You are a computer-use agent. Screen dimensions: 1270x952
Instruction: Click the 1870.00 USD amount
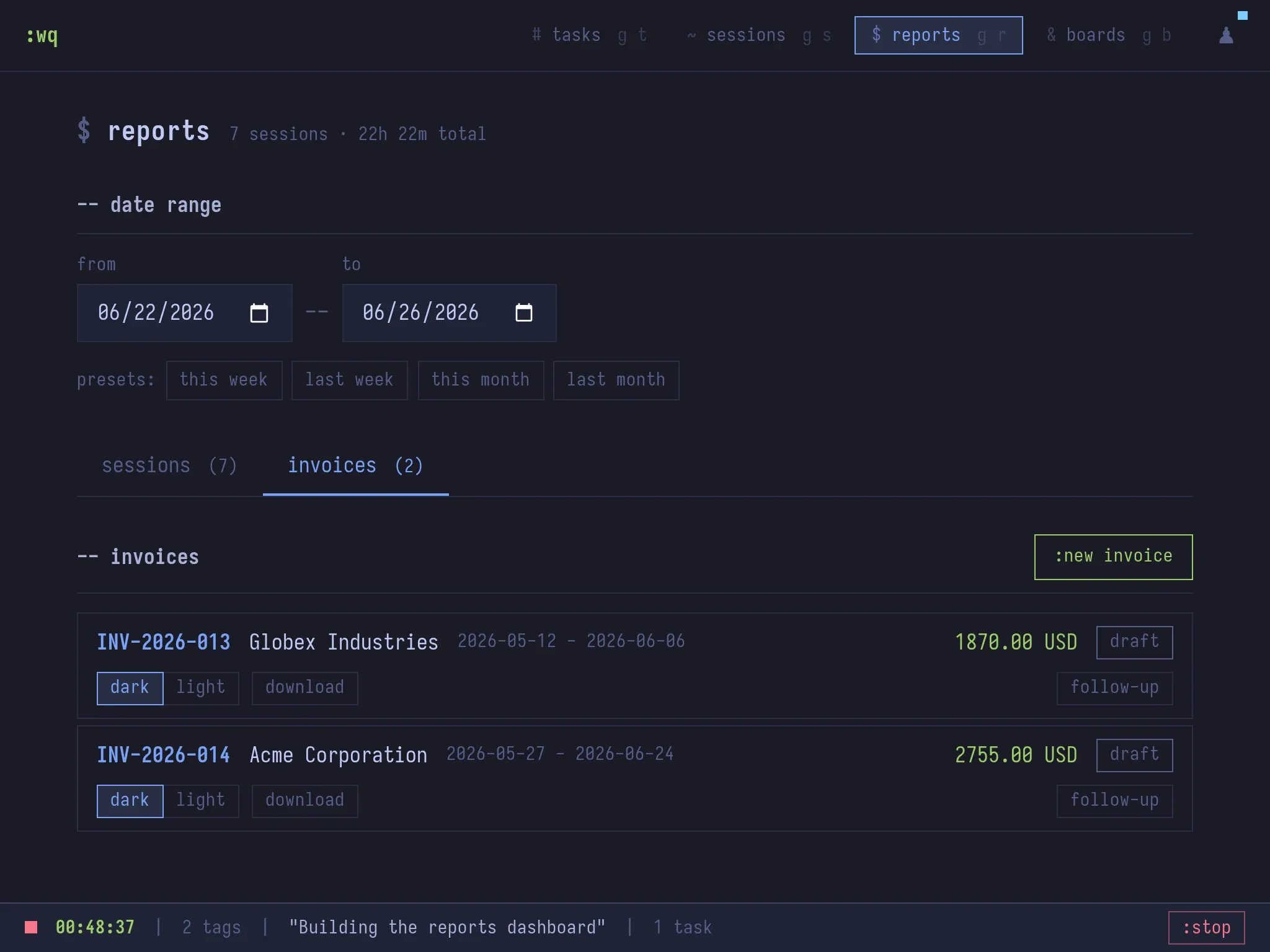(1016, 642)
